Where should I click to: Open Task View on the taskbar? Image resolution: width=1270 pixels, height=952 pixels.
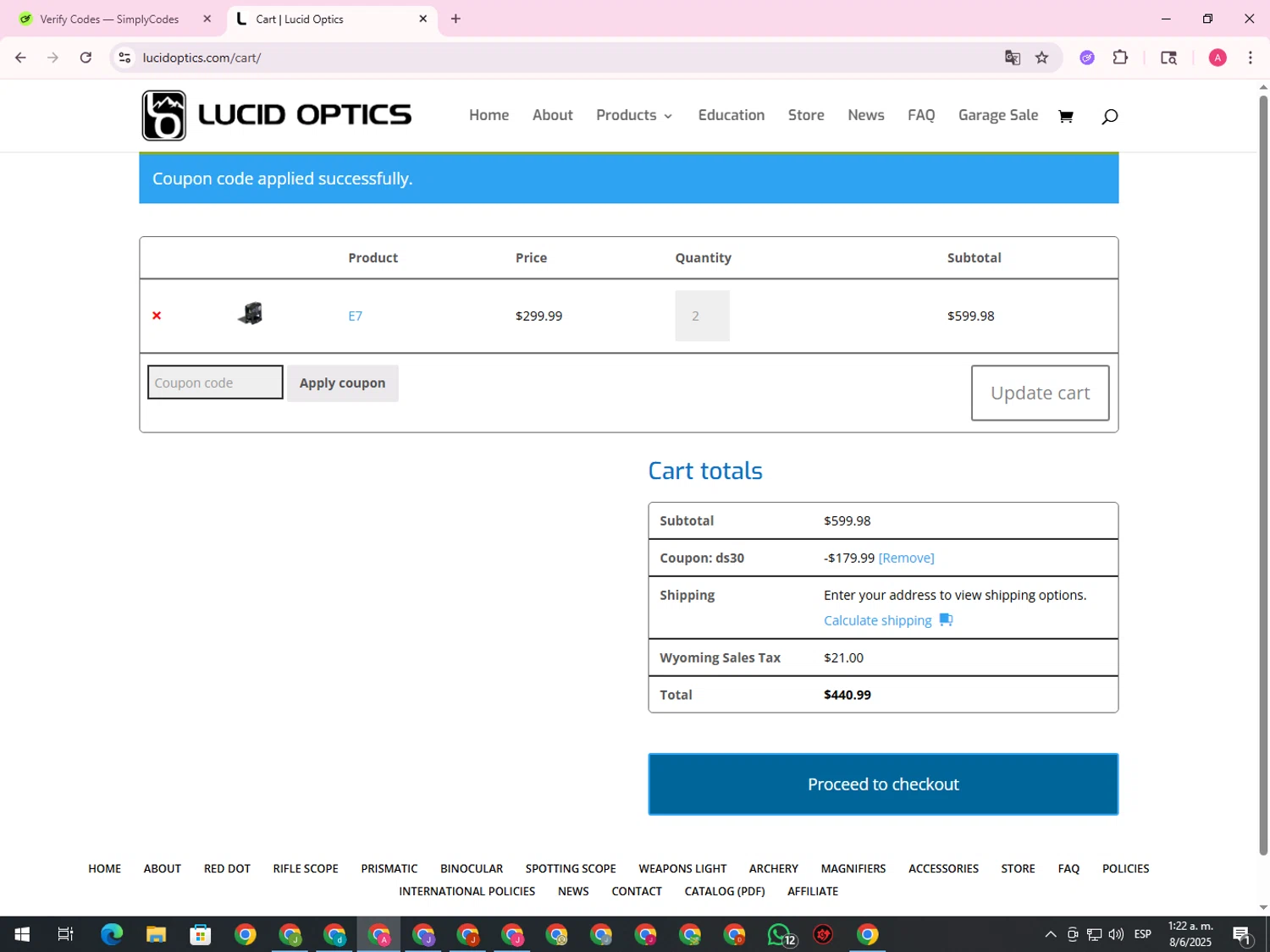[65, 934]
